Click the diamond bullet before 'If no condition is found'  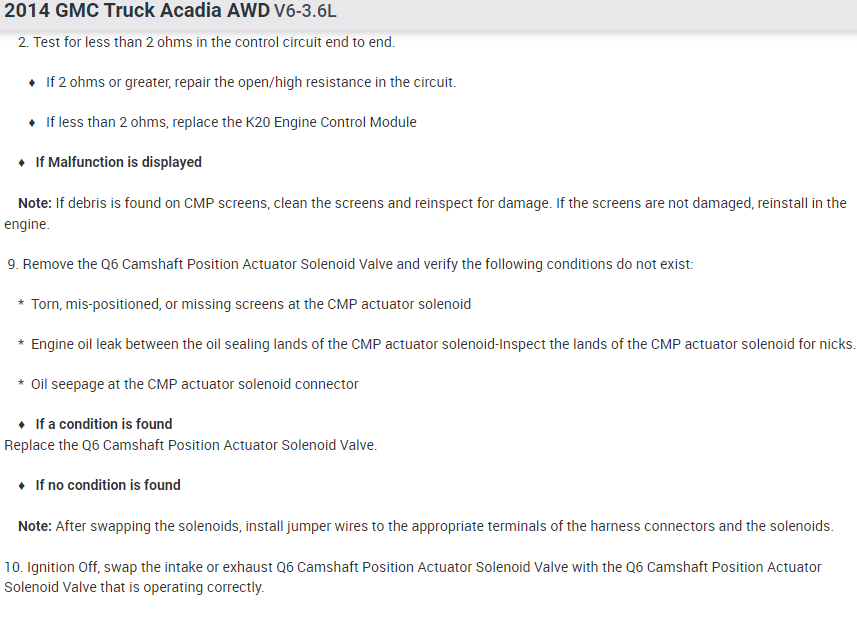coord(23,485)
